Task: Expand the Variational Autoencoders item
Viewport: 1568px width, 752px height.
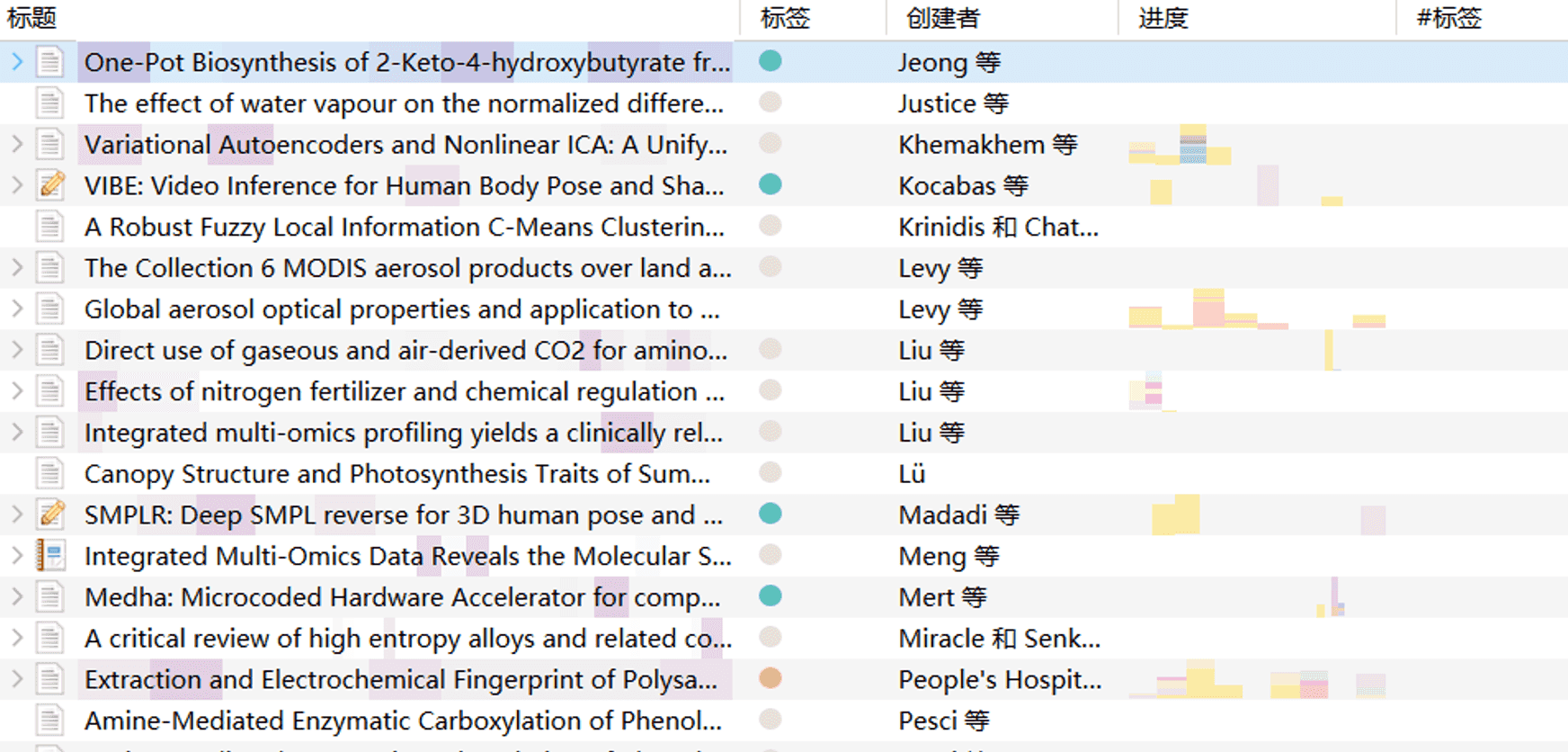Action: [x=17, y=144]
